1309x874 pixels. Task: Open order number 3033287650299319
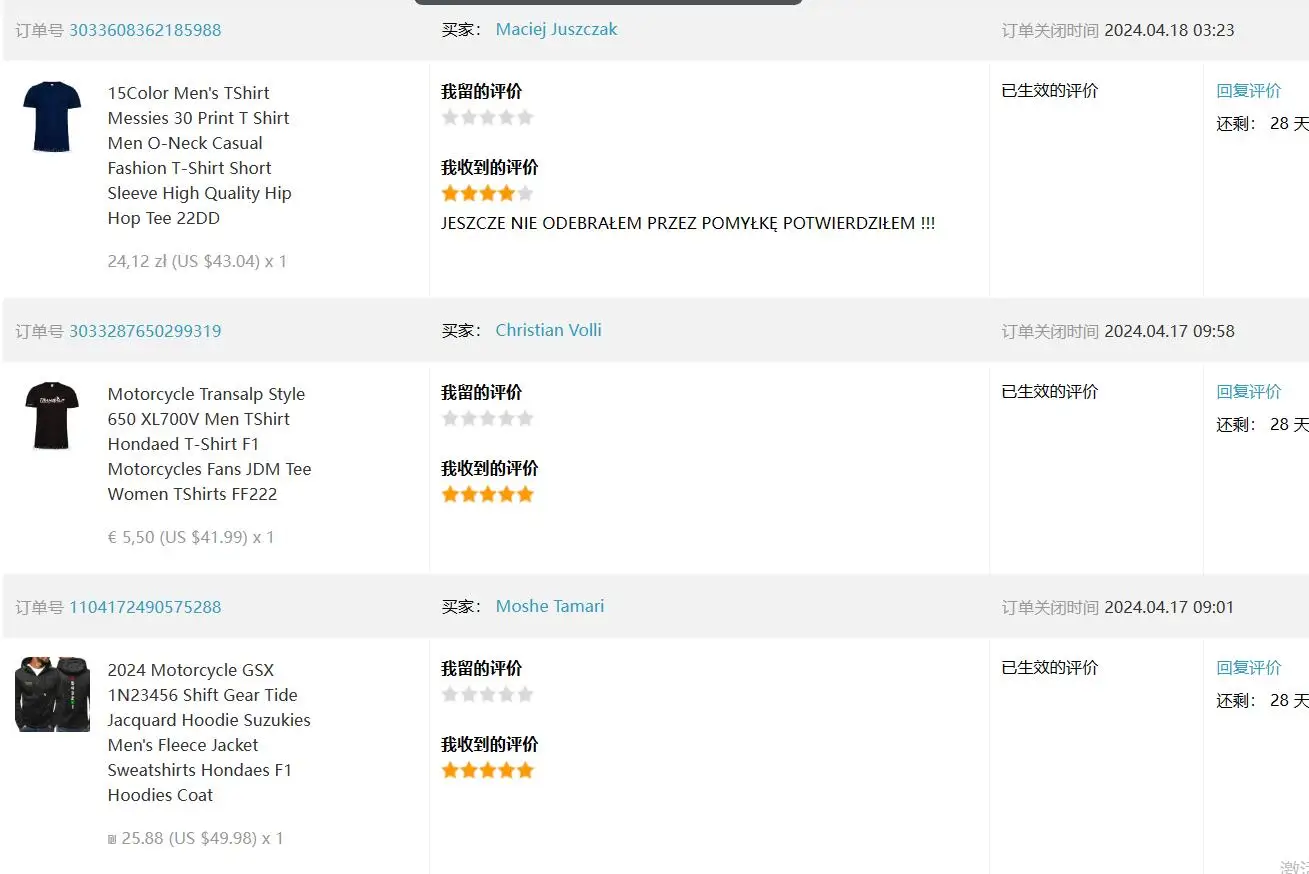click(x=145, y=331)
